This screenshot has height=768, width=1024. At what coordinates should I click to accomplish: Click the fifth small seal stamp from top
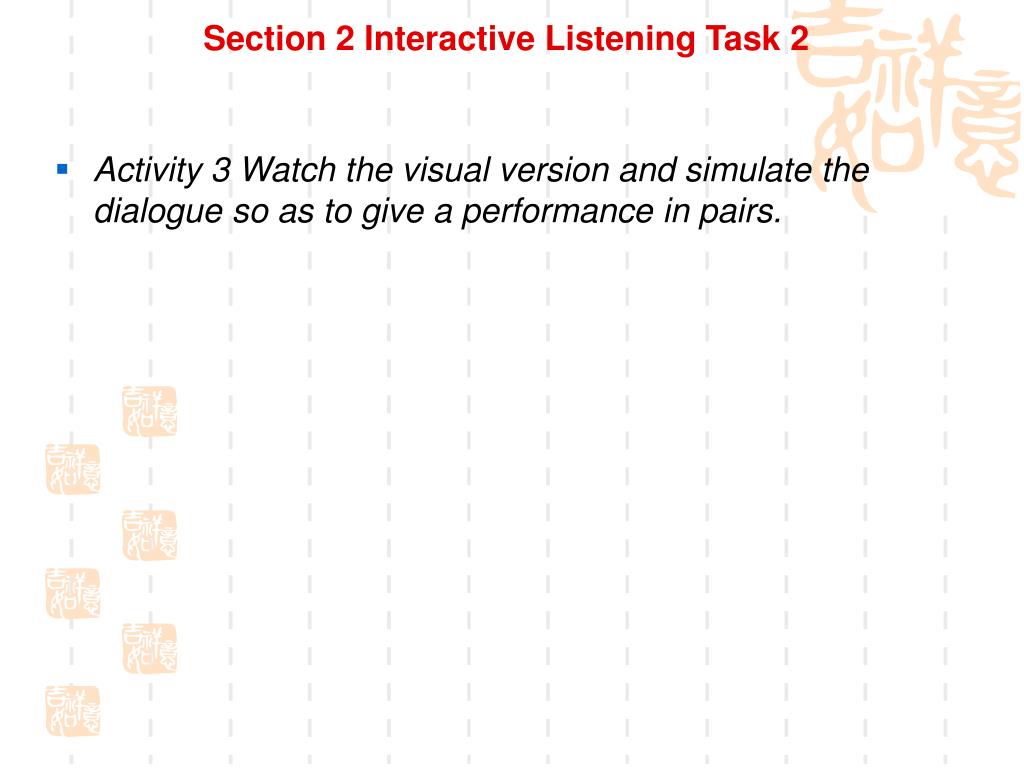click(x=150, y=648)
